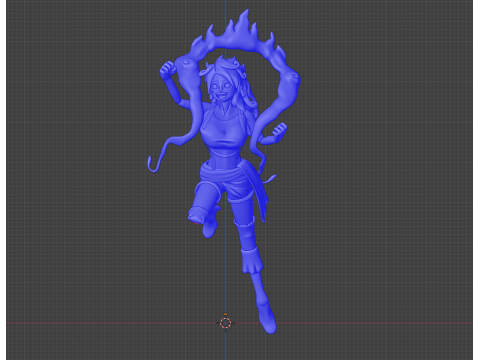Click the character's torso tank top
The width and height of the screenshot is (480, 360).
point(222,132)
